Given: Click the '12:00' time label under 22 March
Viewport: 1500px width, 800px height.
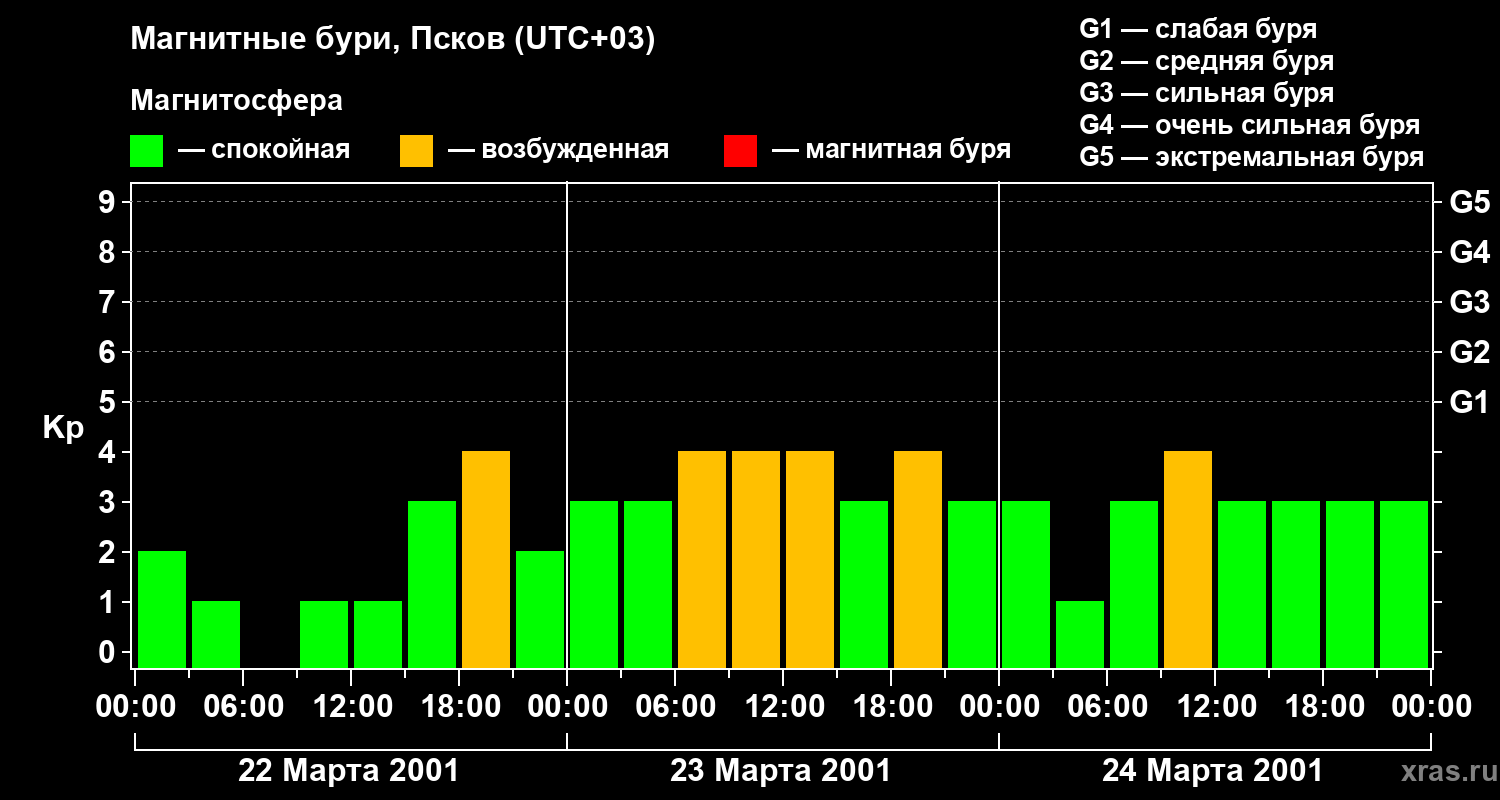Looking at the screenshot, I should pos(351,707).
